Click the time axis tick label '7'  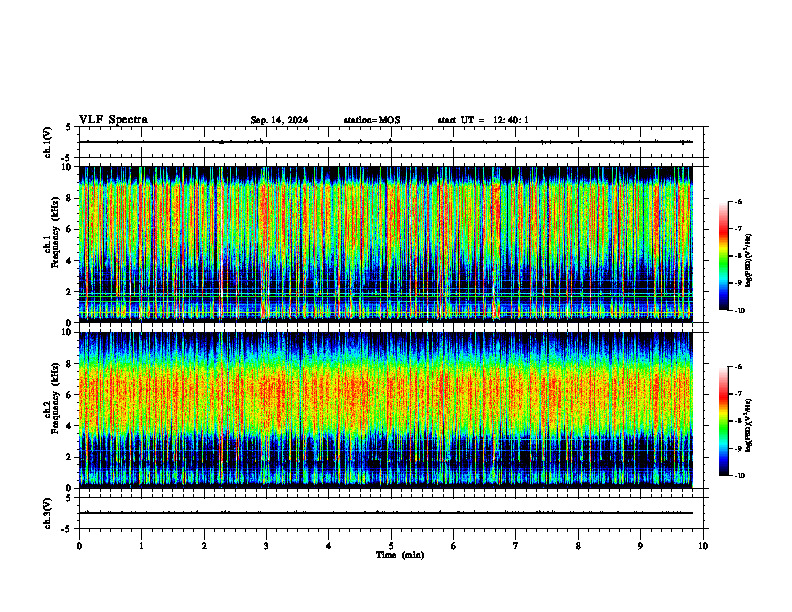coord(516,546)
